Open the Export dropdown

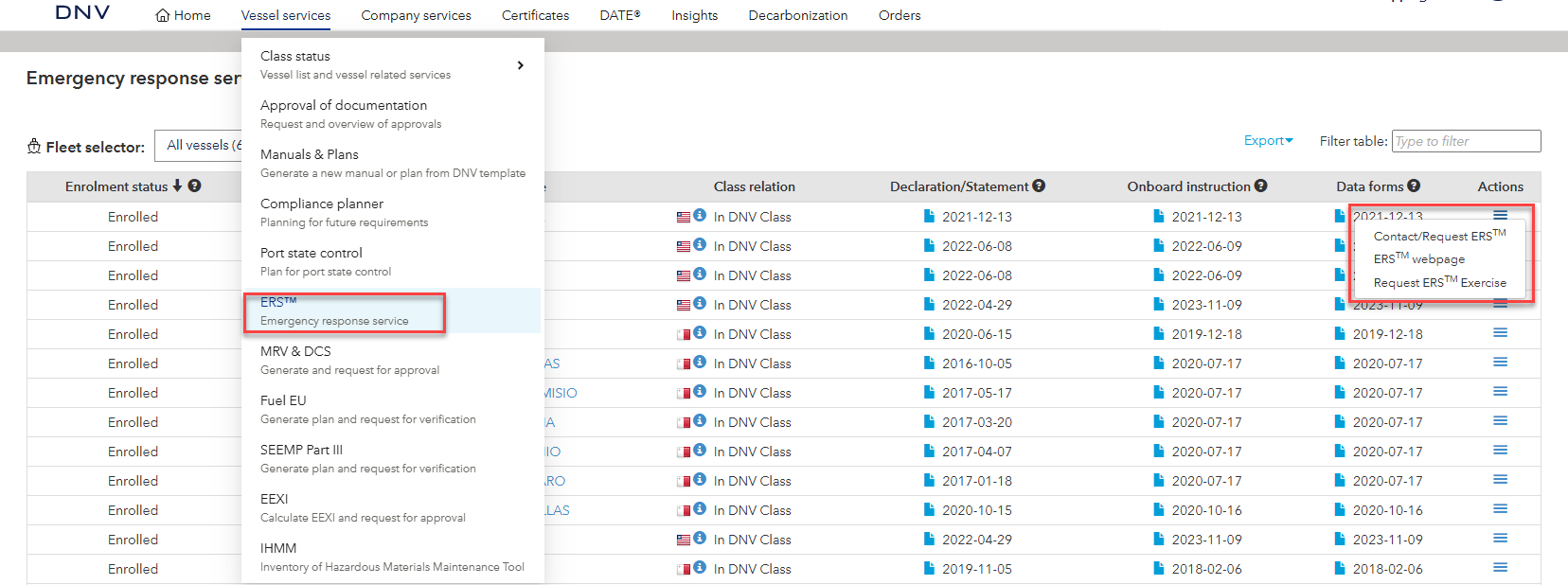tap(1268, 140)
